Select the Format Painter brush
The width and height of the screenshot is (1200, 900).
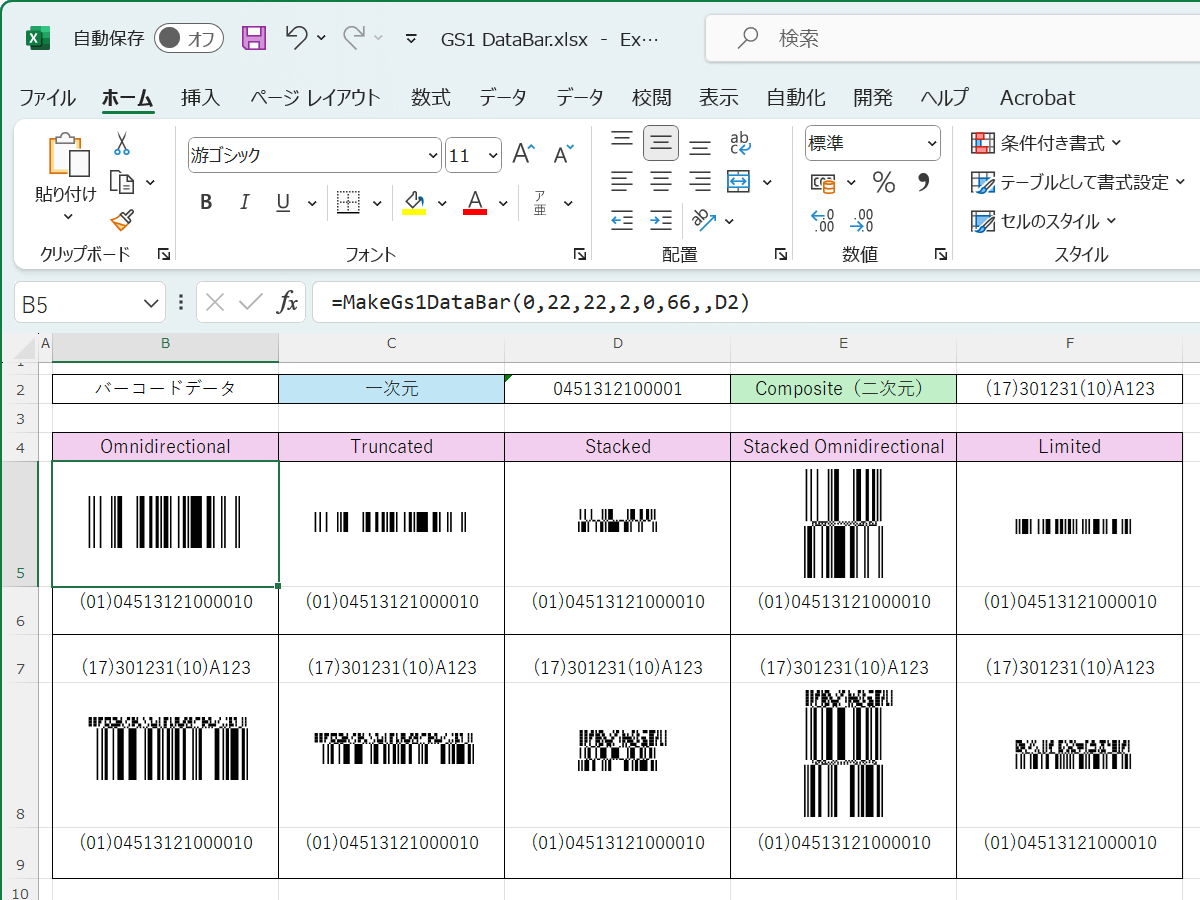(x=122, y=219)
